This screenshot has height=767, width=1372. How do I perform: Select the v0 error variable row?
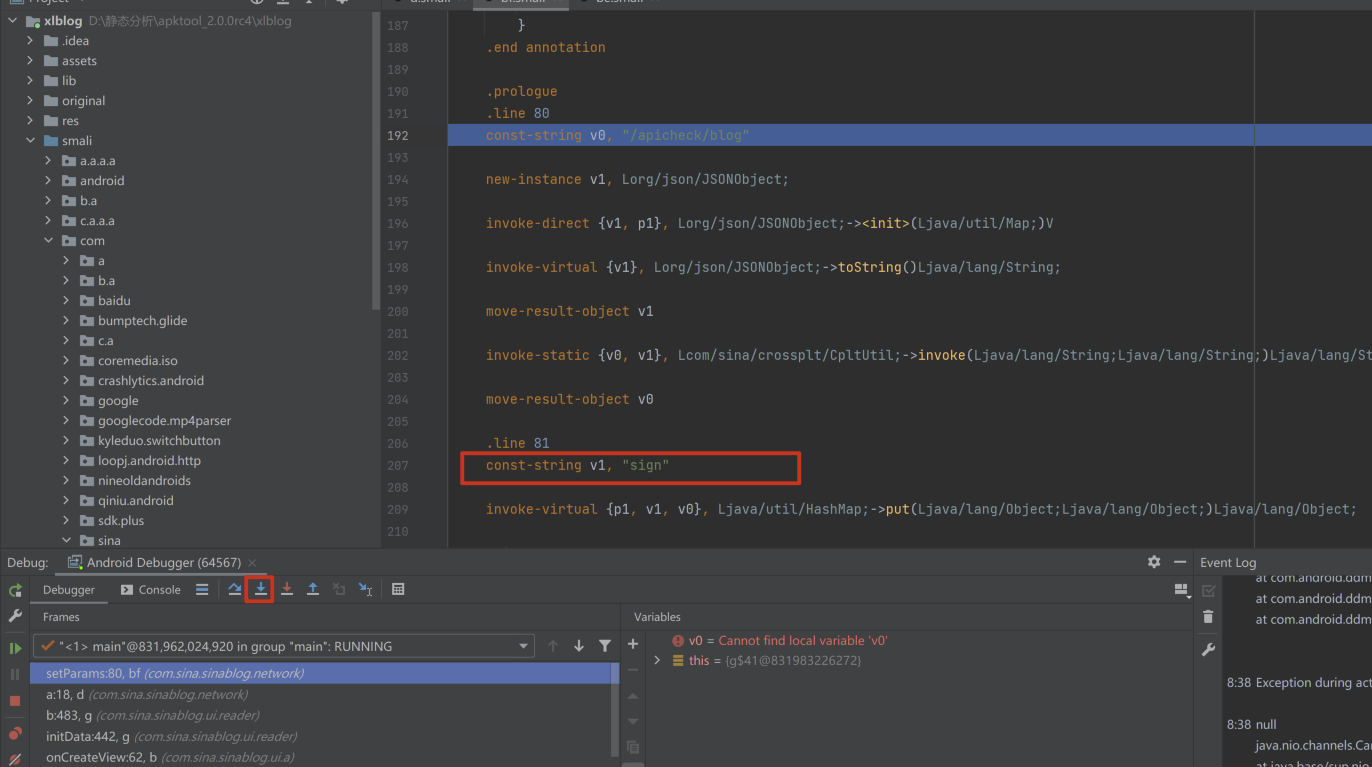pyautogui.click(x=780, y=640)
